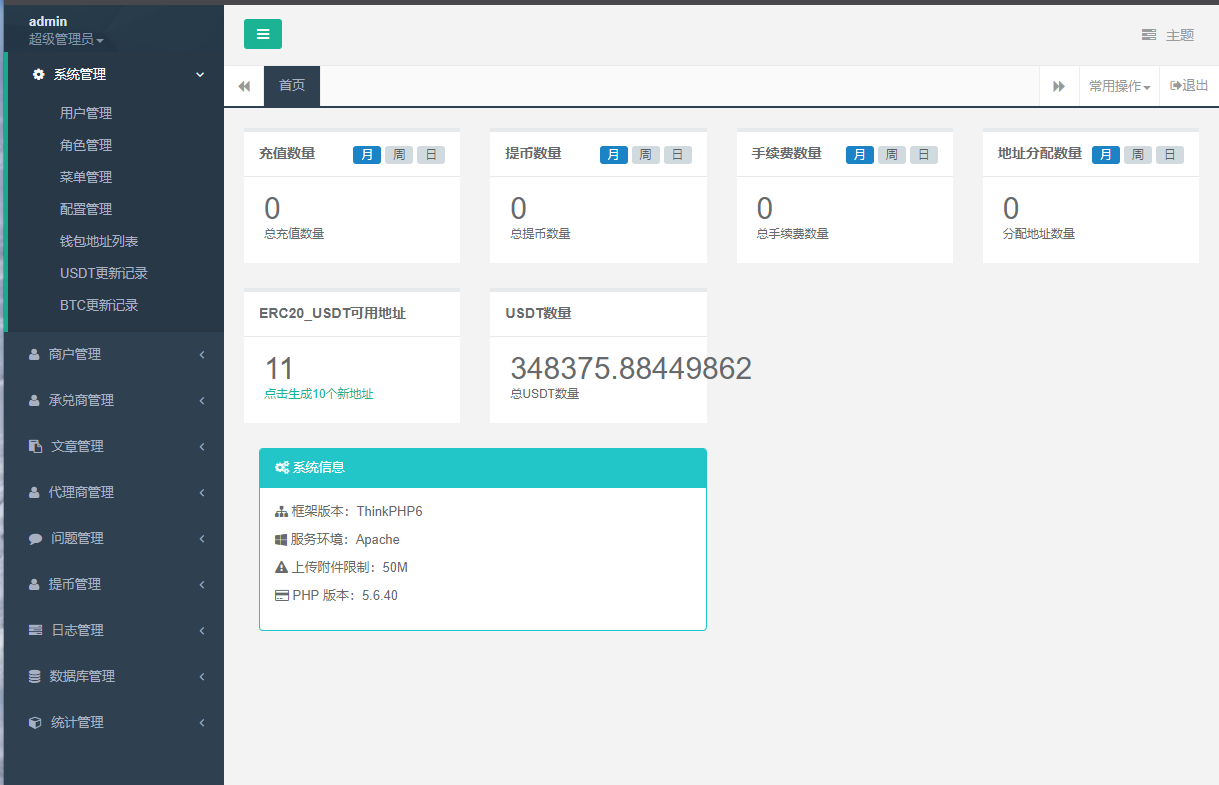Click the 退出 logout button

tap(1188, 85)
